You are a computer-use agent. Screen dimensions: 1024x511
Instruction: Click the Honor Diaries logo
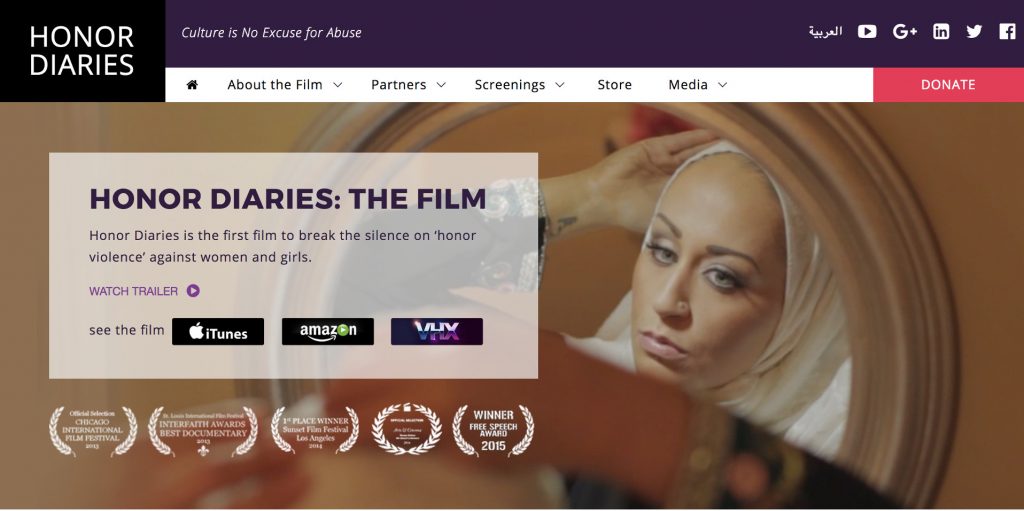(82, 51)
